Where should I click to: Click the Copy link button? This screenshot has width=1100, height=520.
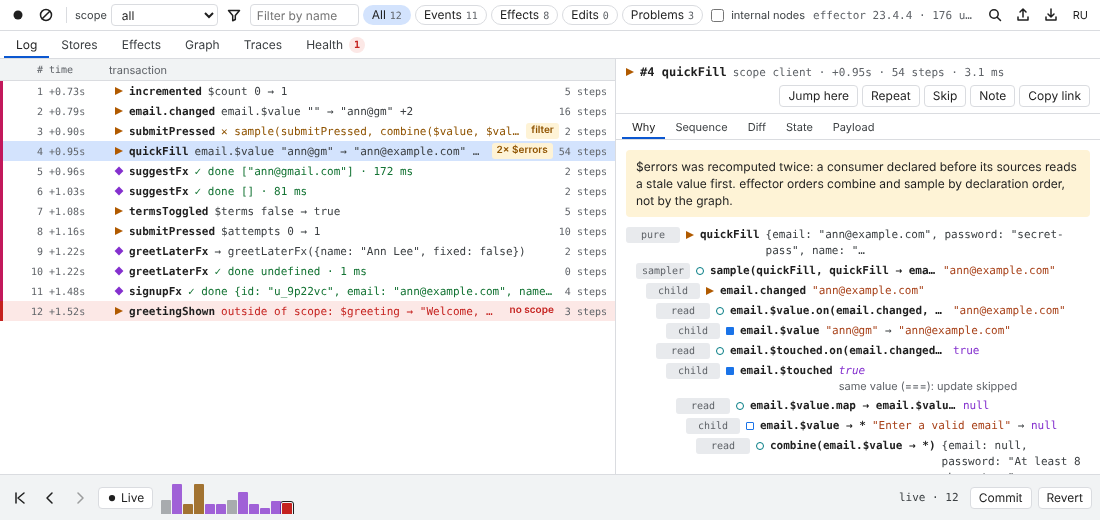pos(1054,96)
